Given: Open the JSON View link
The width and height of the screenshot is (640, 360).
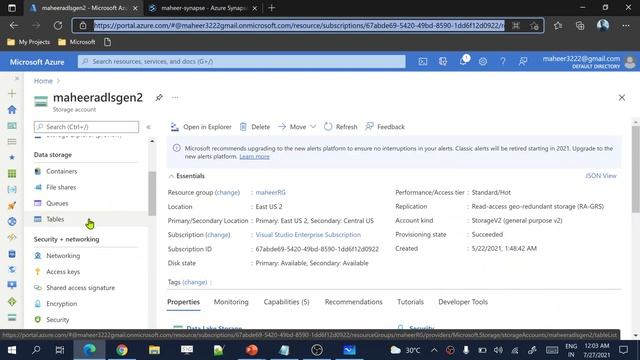Looking at the screenshot, I should 601,176.
